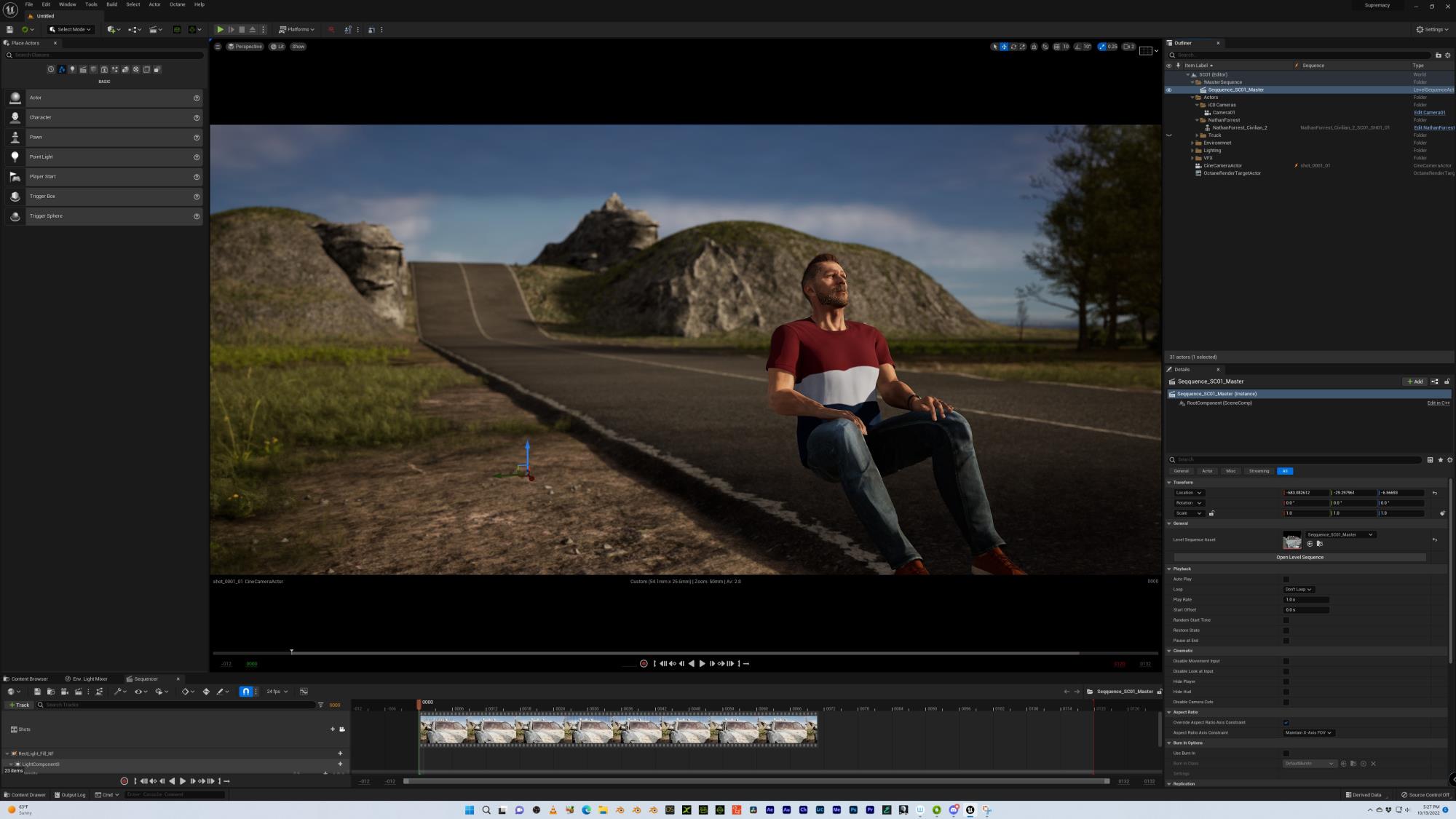Toggle the Use Burn In checkbox
Viewport: 1456px width, 819px height.
pyautogui.click(x=1286, y=753)
